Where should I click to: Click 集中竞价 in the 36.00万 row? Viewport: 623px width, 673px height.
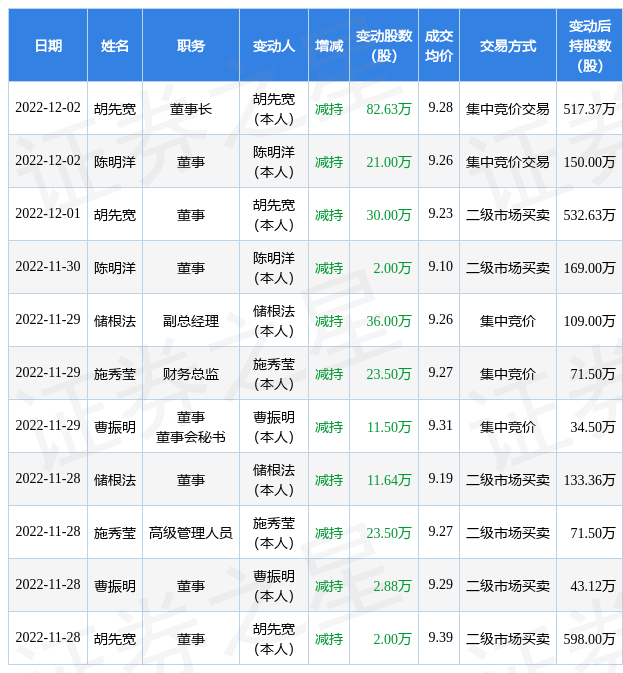tap(508, 321)
